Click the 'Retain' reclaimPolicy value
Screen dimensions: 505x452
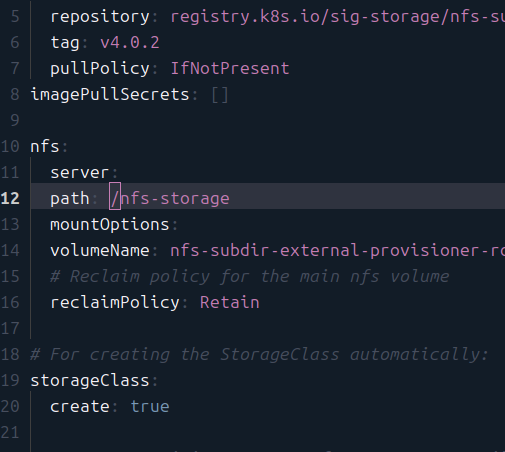pyautogui.click(x=229, y=303)
